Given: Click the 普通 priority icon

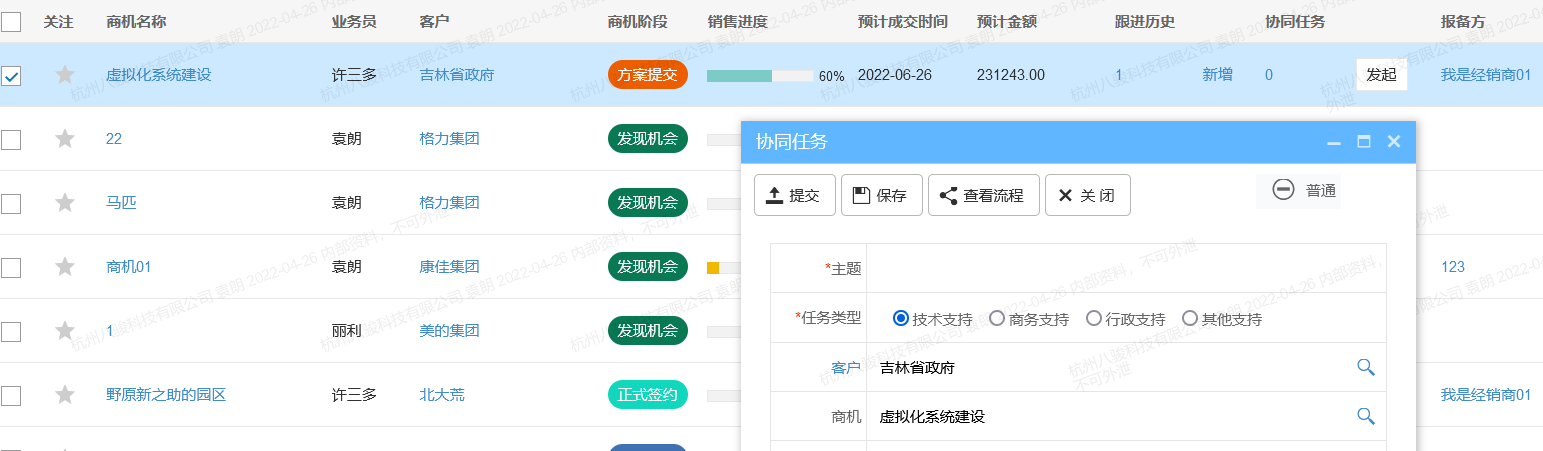Looking at the screenshot, I should 1284,190.
